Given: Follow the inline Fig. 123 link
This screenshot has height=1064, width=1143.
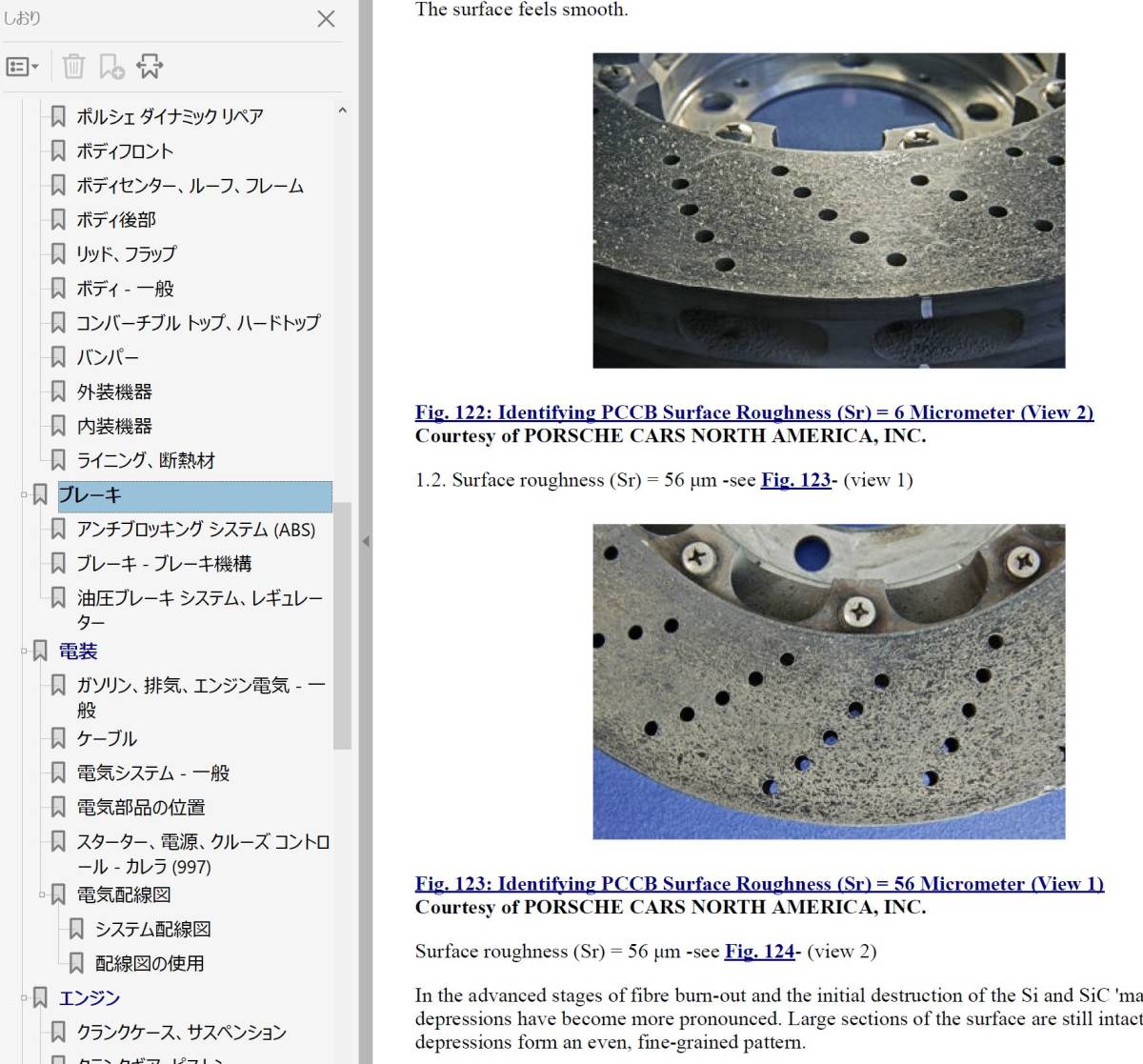Looking at the screenshot, I should [x=796, y=480].
